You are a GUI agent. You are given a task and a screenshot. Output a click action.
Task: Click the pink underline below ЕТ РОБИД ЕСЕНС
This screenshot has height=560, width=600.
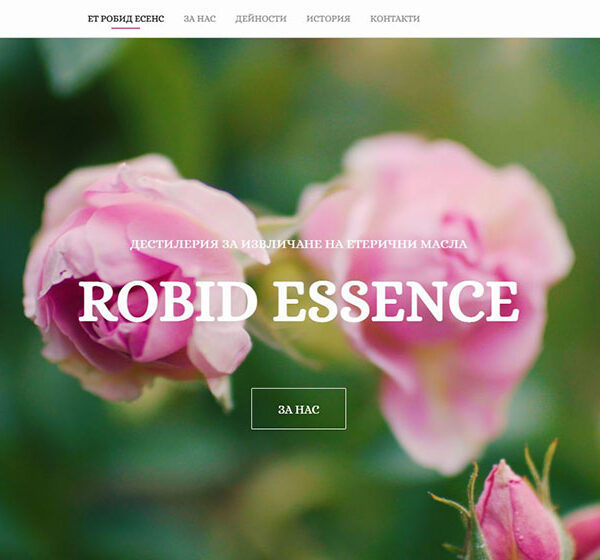pos(126,28)
